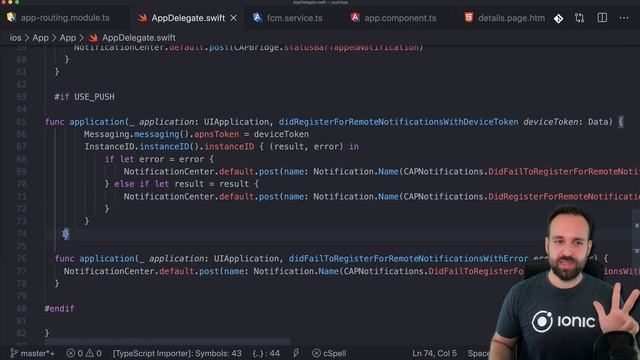Click didFailToRegisterForRemoteNotificationsWithError in the code

pyautogui.click(x=409, y=258)
